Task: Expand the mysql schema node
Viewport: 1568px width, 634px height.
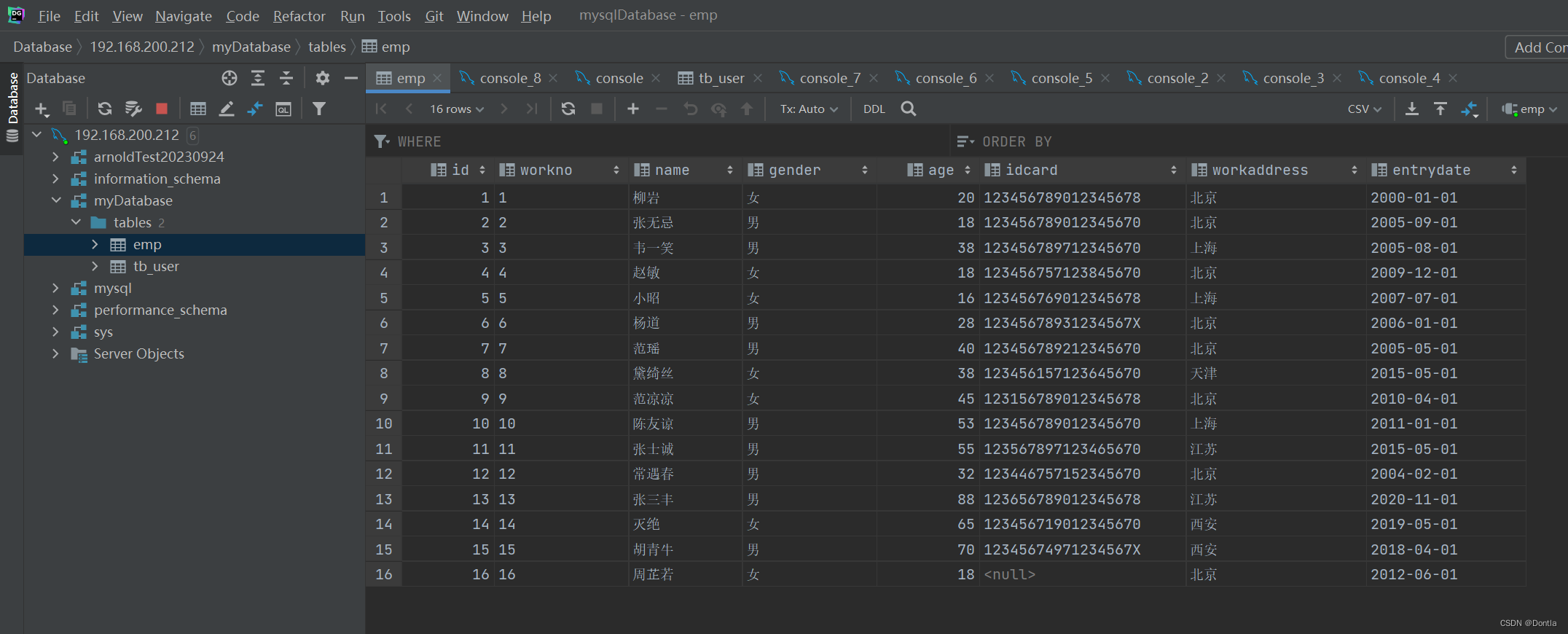Action: coord(55,289)
